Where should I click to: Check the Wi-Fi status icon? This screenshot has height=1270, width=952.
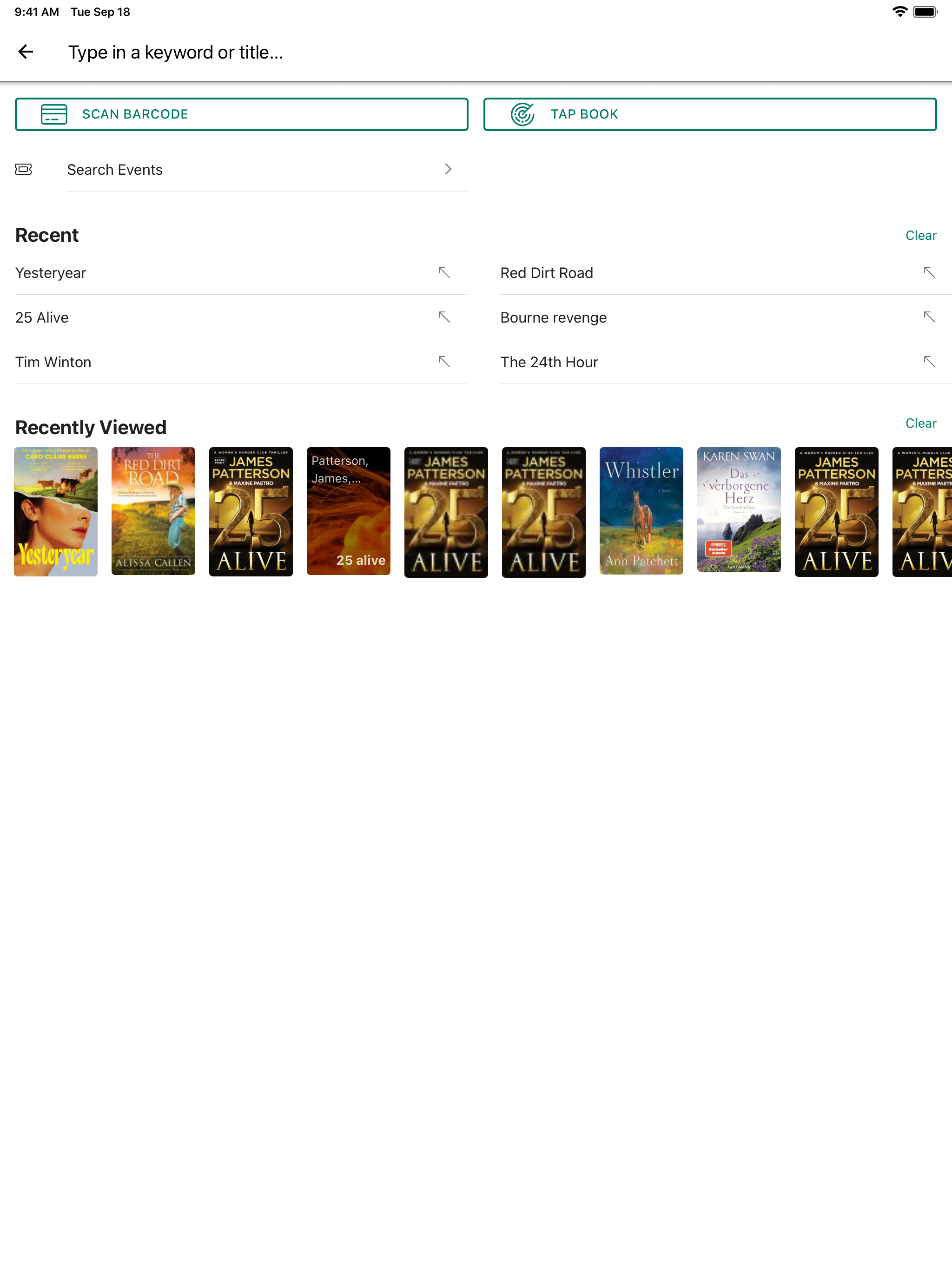pyautogui.click(x=900, y=12)
